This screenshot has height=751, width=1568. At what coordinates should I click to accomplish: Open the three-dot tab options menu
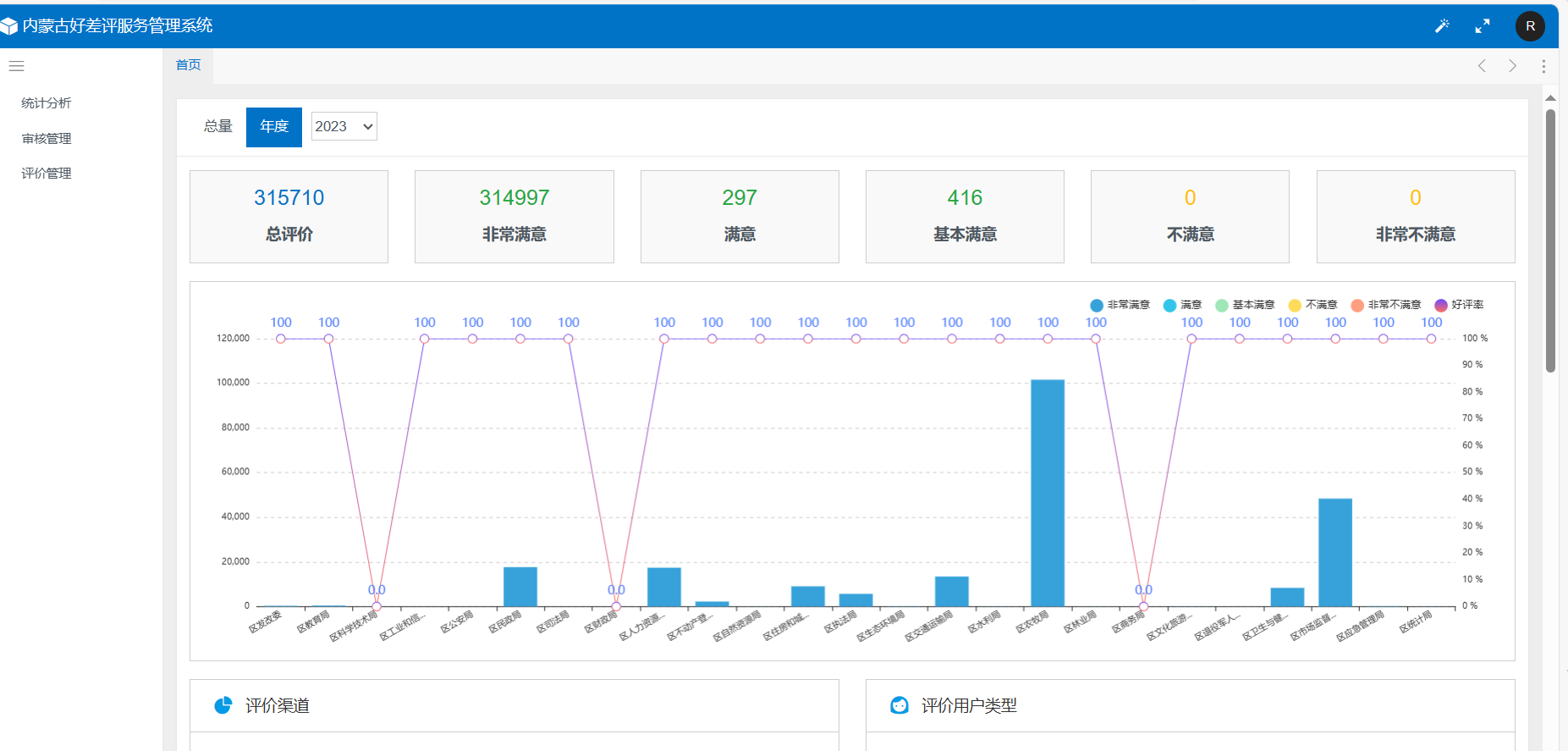point(1543,66)
